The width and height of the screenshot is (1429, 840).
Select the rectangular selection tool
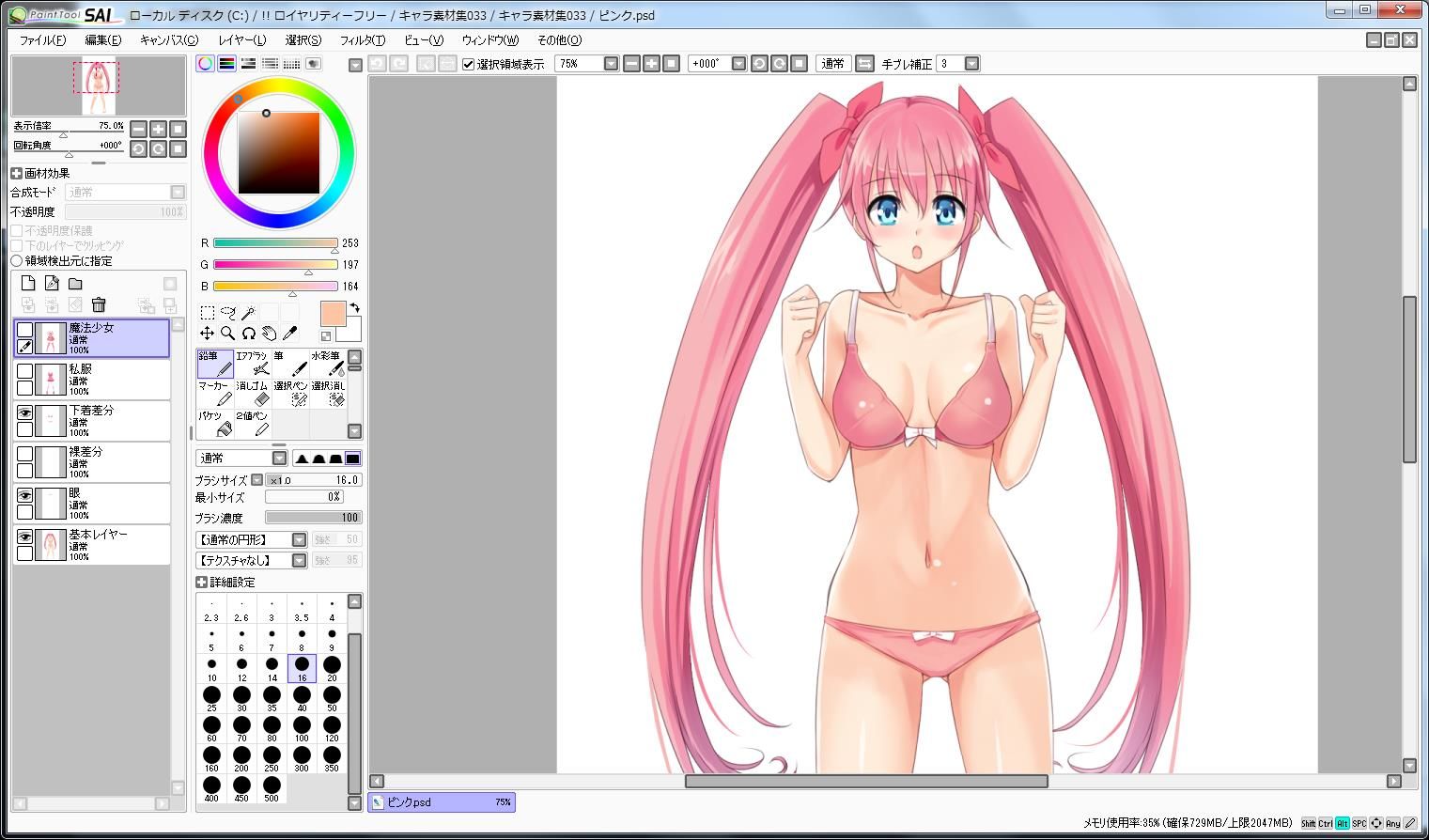(x=208, y=312)
